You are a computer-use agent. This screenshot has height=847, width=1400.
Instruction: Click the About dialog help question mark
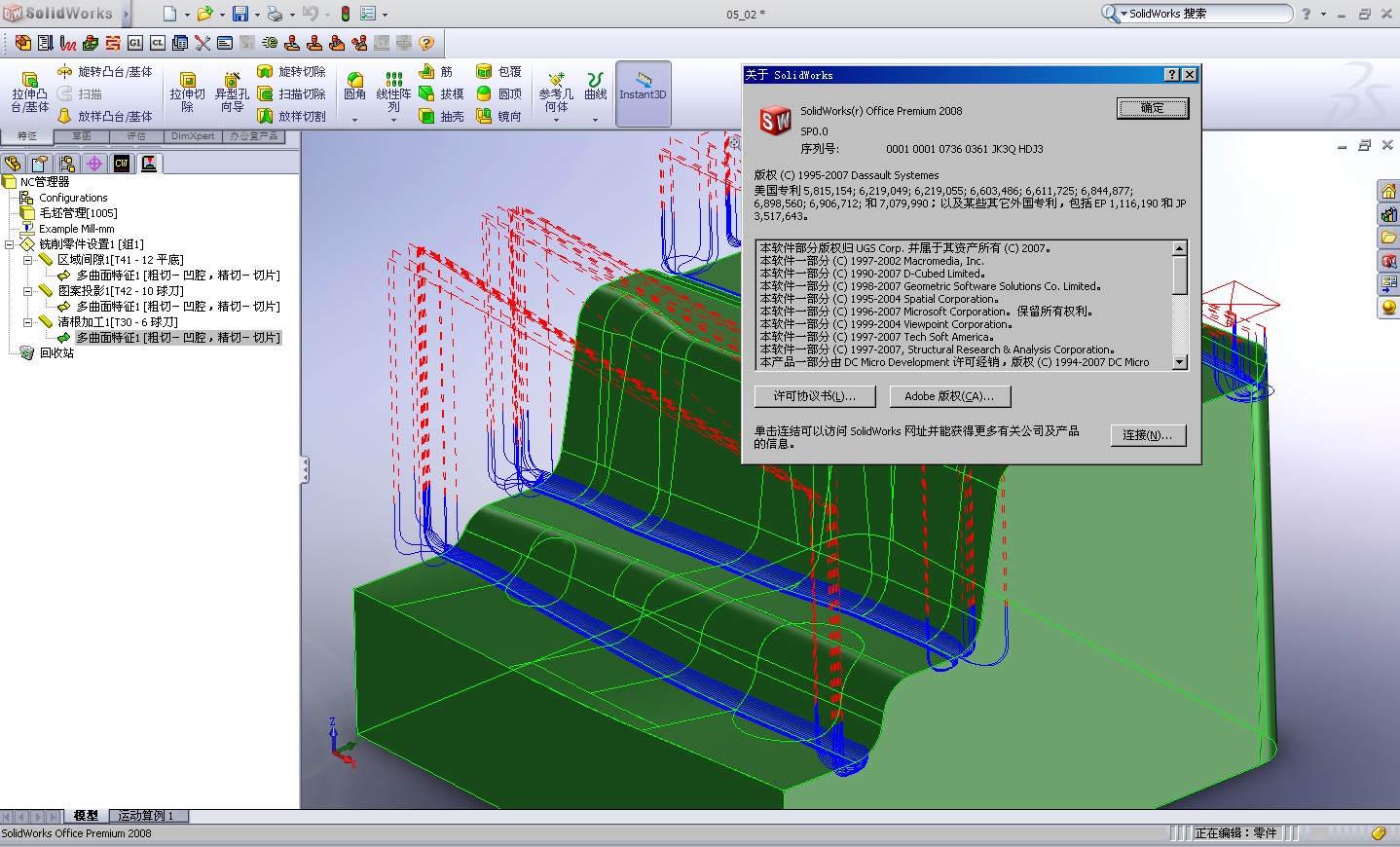(x=1172, y=75)
